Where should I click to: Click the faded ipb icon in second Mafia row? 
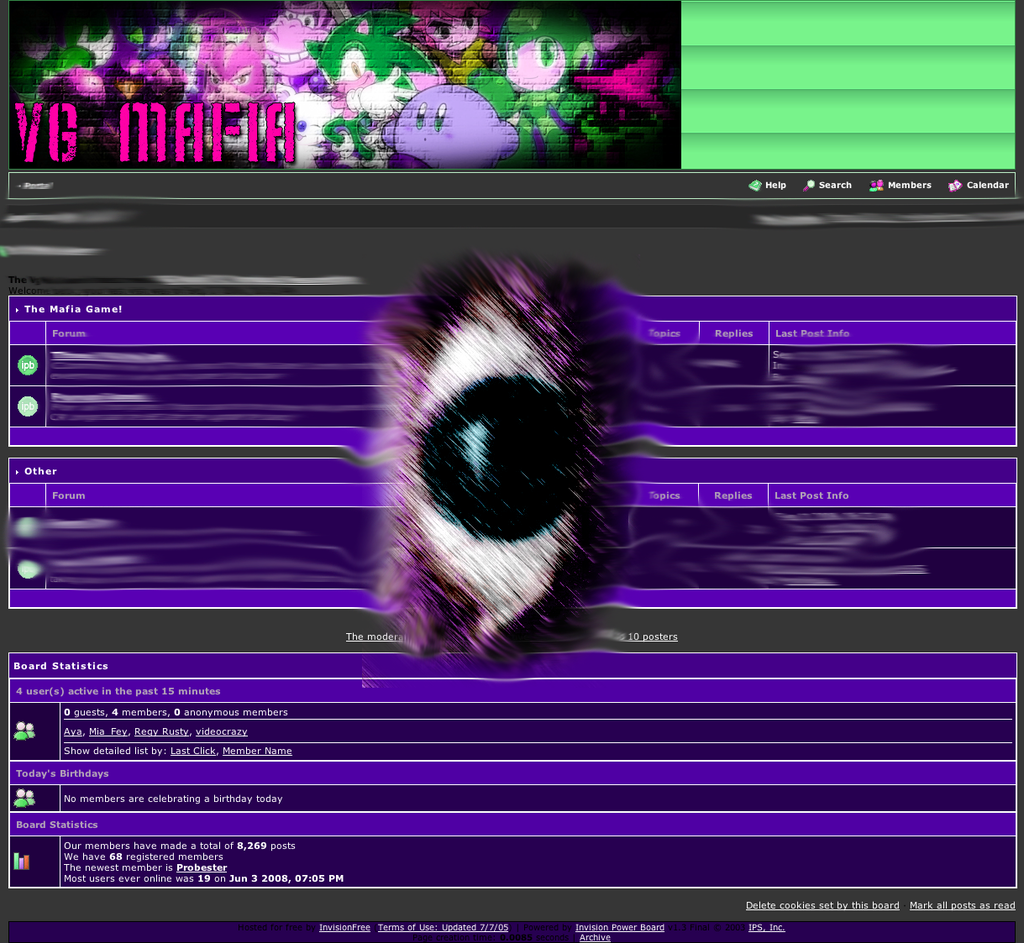[27, 406]
